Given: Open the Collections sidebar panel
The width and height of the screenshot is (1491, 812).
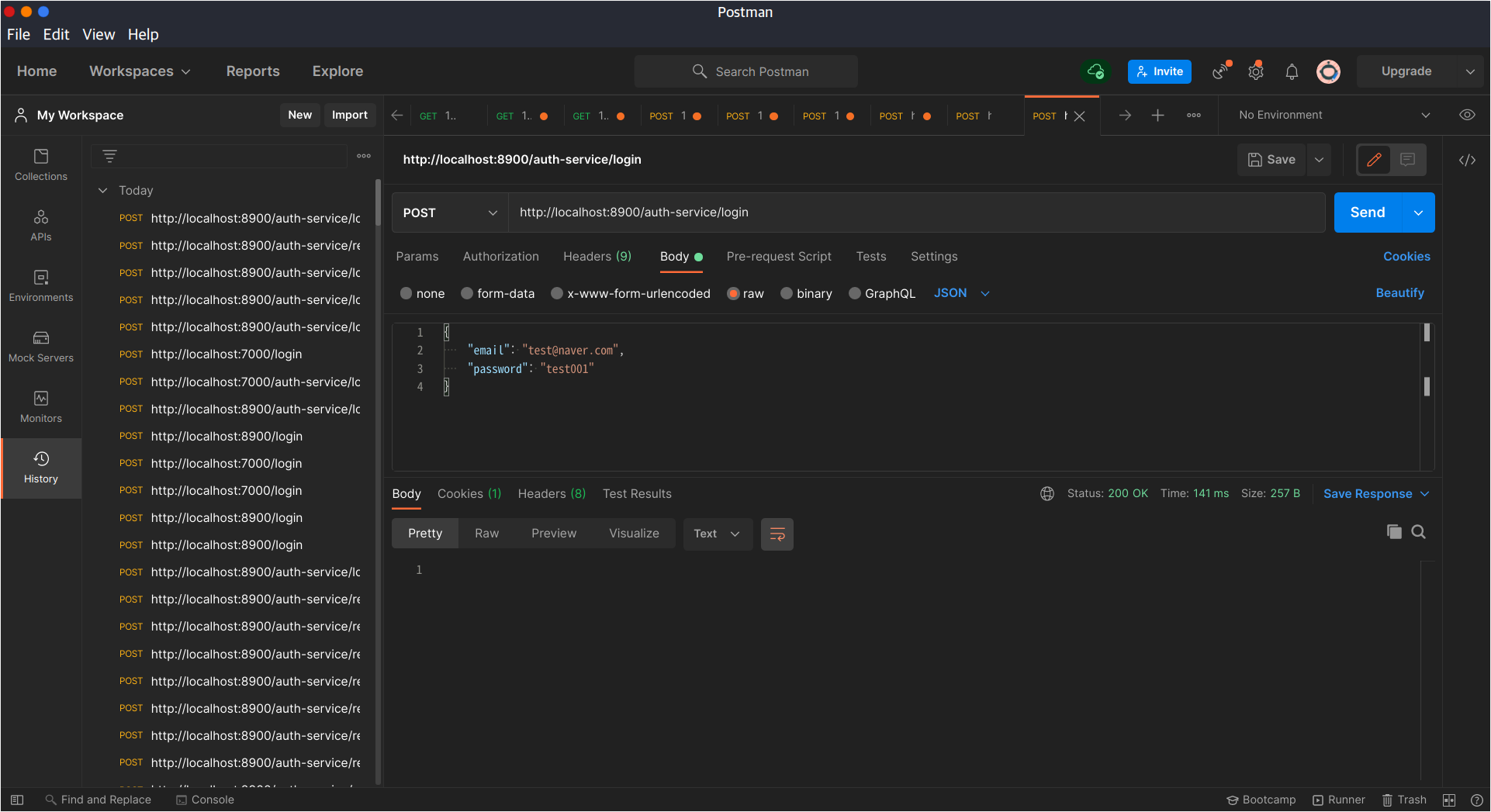Looking at the screenshot, I should 41,165.
